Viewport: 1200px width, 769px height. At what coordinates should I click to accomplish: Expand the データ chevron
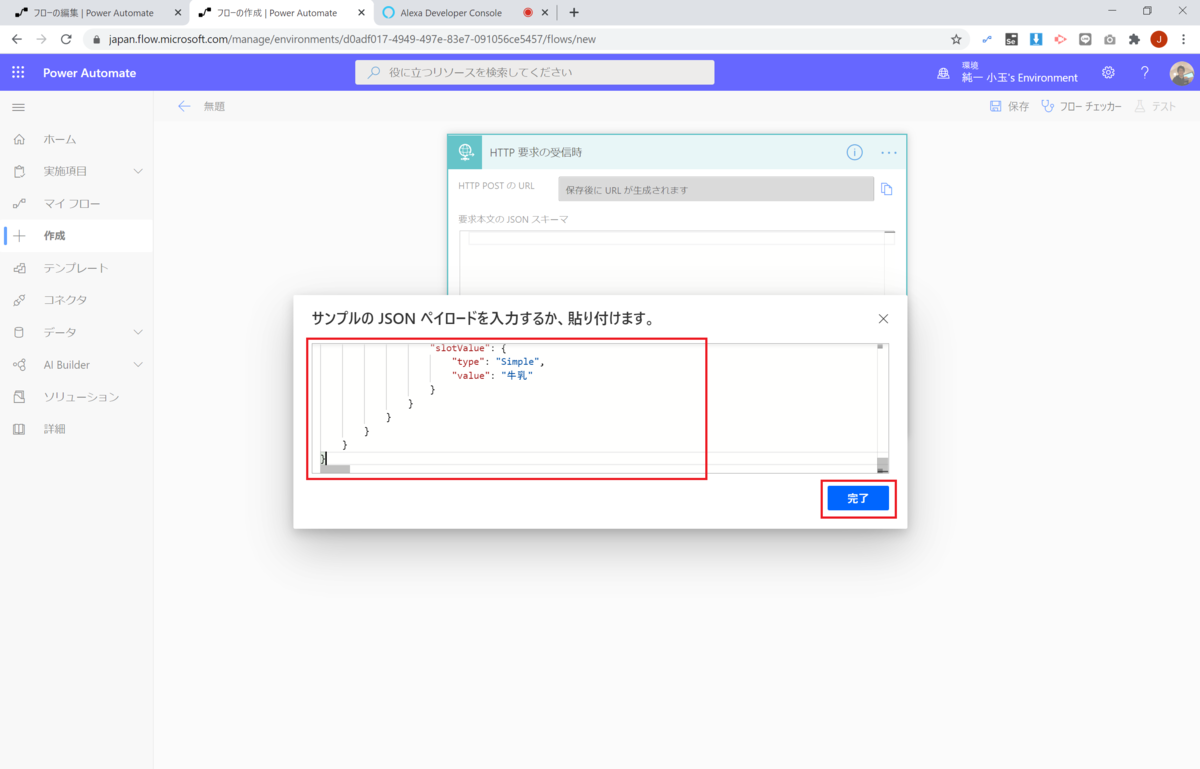(x=138, y=332)
